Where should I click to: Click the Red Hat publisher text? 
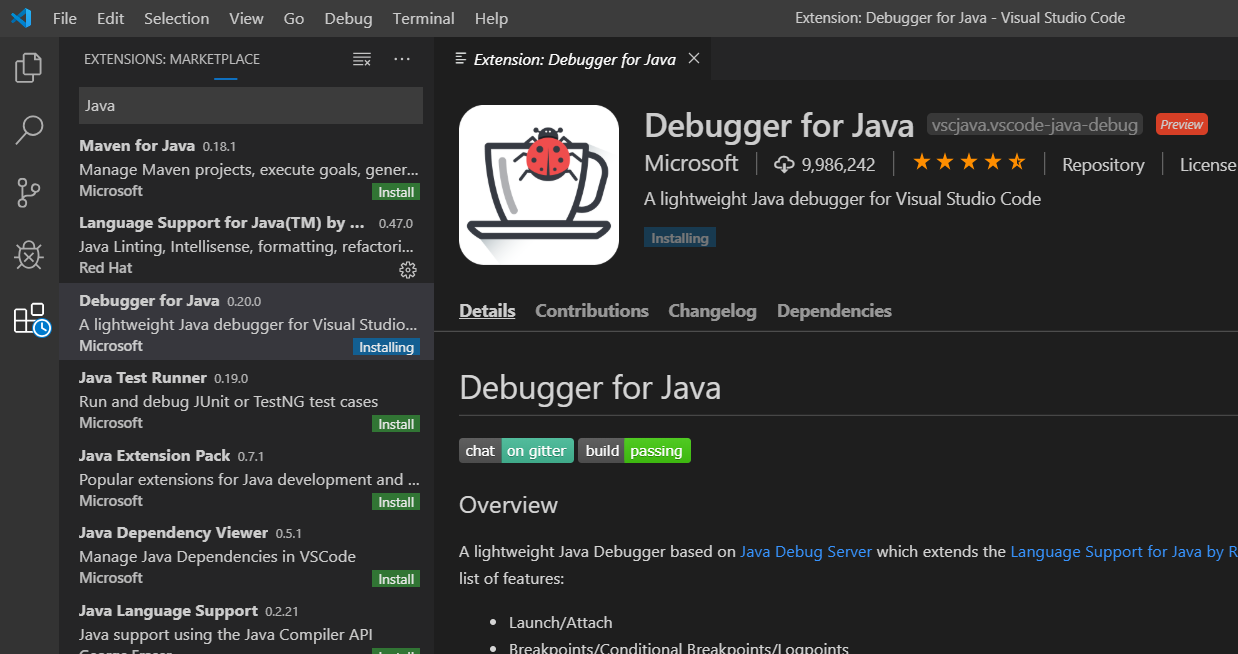(106, 268)
